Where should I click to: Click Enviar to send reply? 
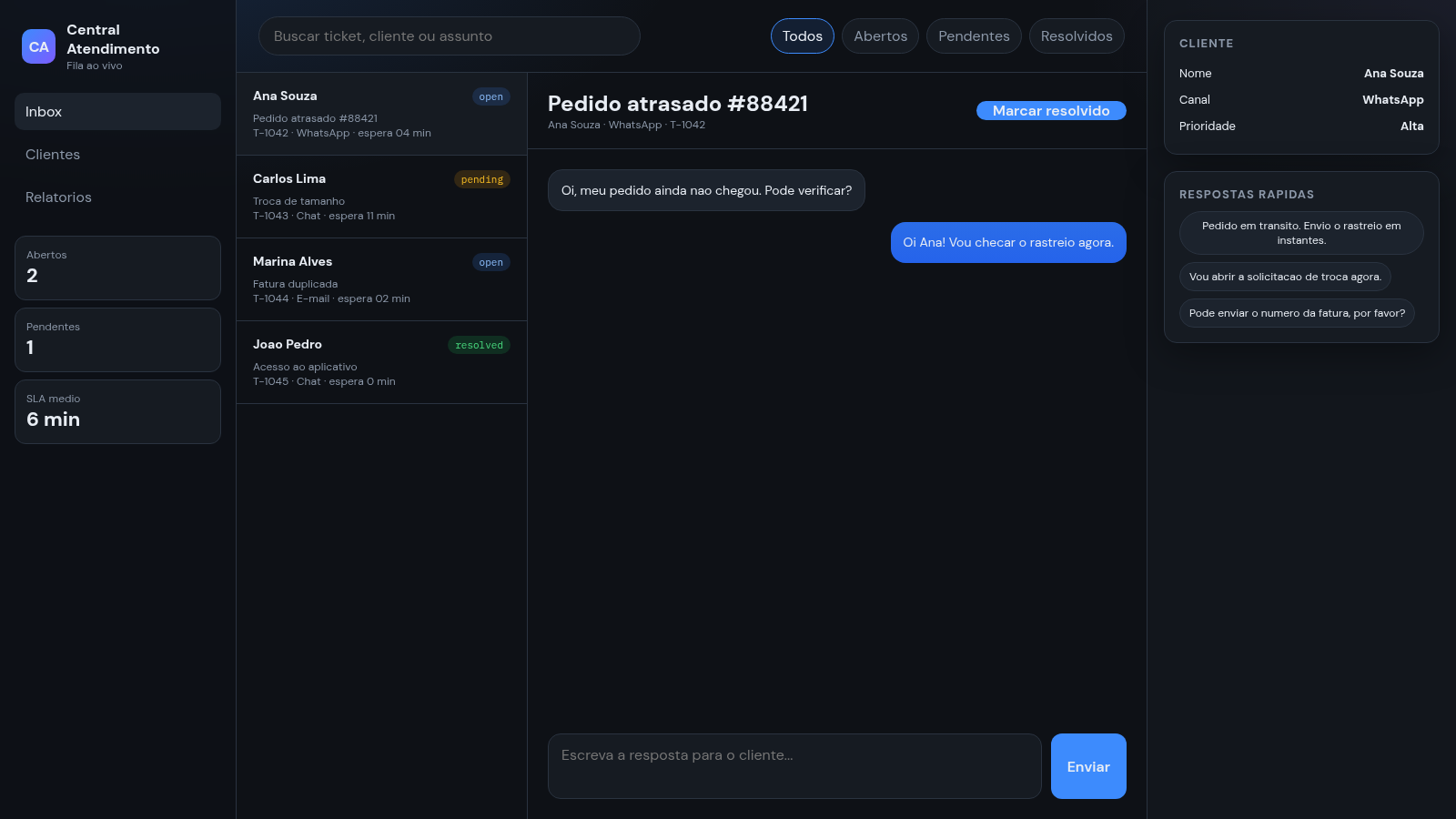pos(1088,766)
